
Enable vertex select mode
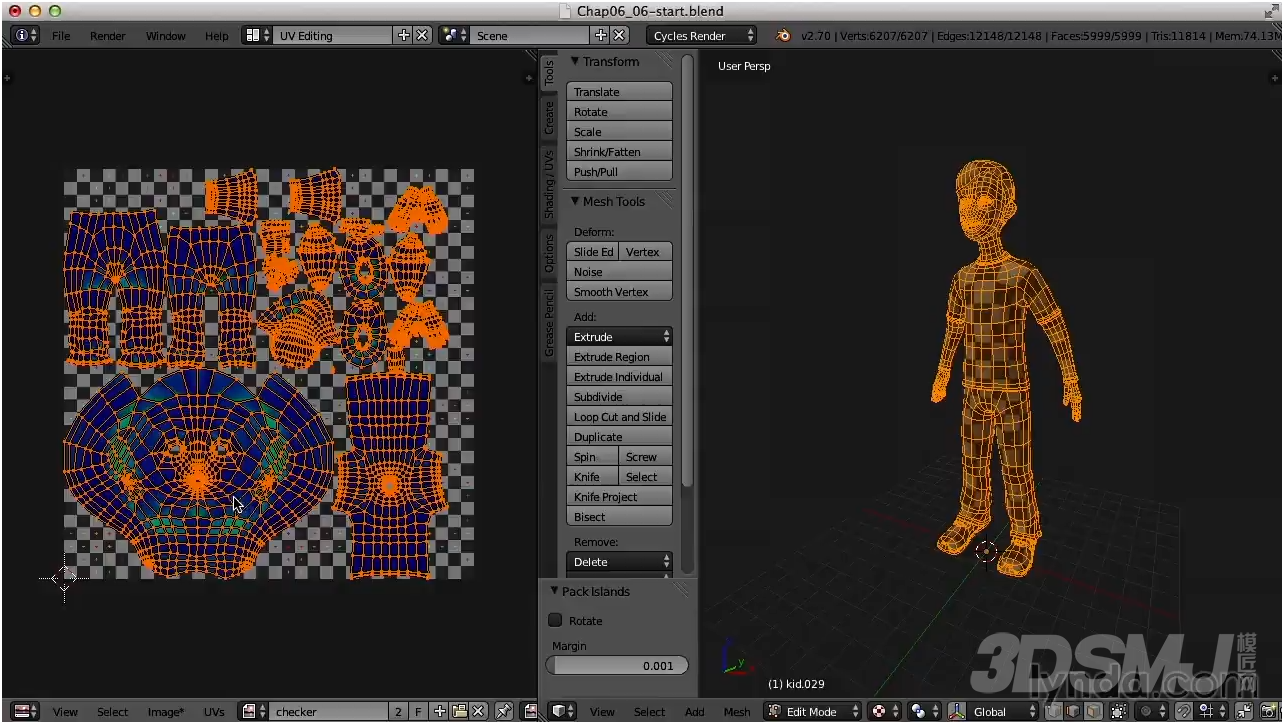click(1054, 711)
